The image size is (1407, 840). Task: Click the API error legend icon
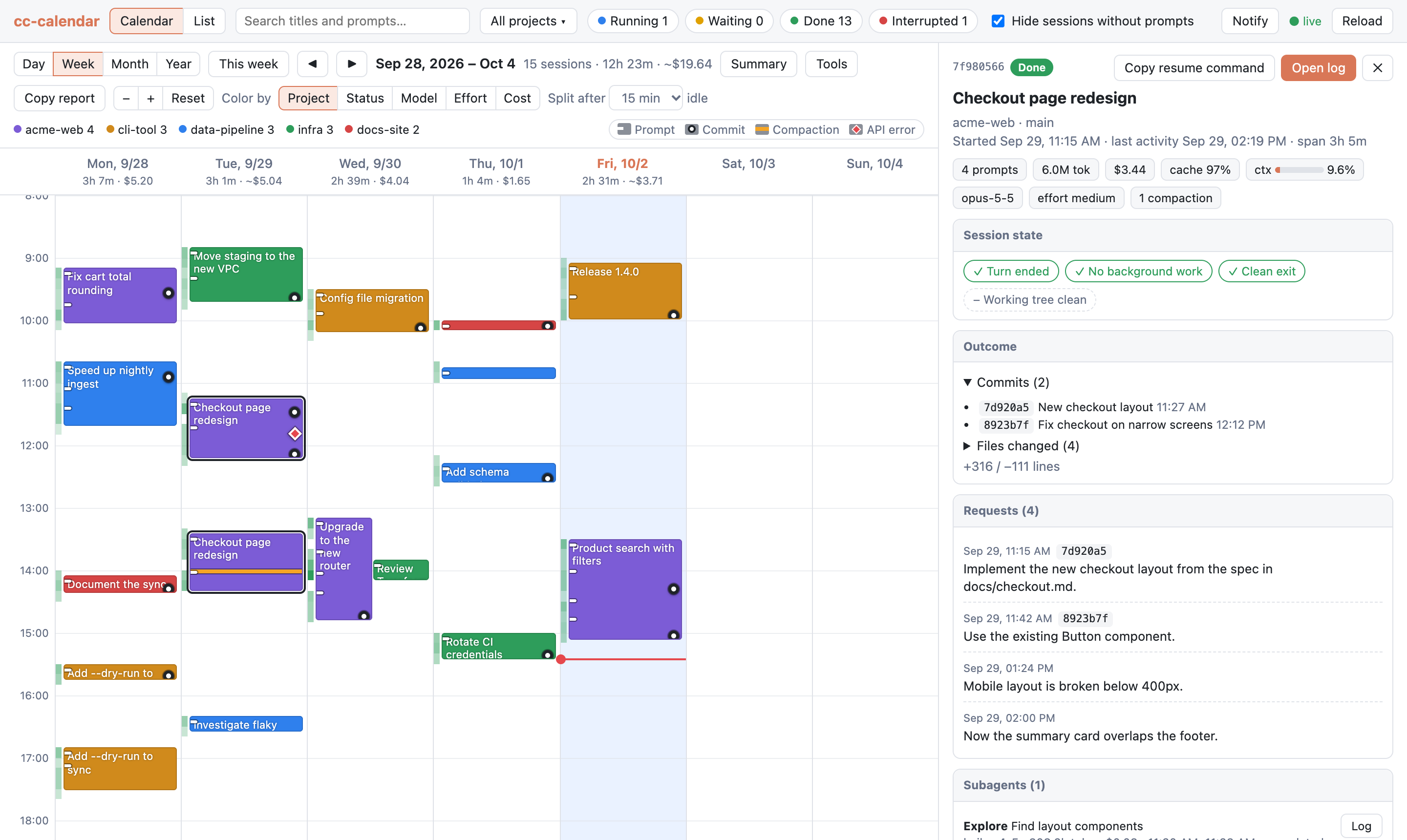pyautogui.click(x=856, y=129)
